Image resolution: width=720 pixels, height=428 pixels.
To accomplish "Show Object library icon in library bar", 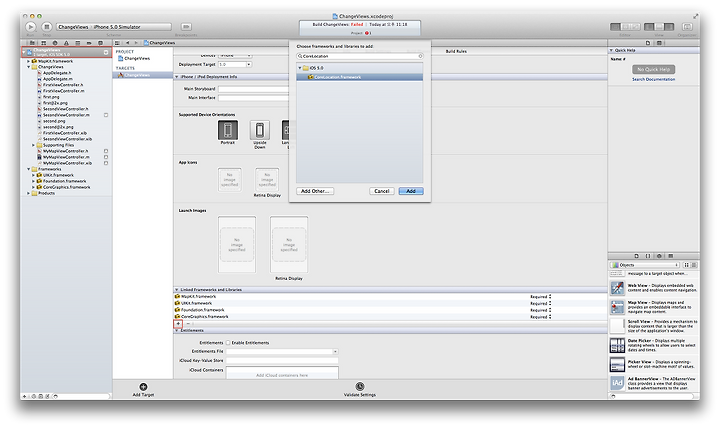I will [659, 256].
